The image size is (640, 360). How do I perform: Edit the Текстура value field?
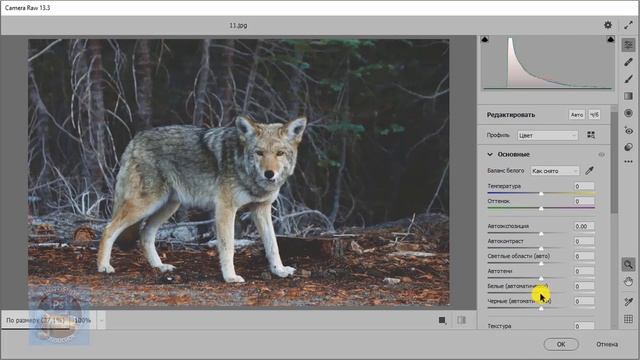[584, 326]
